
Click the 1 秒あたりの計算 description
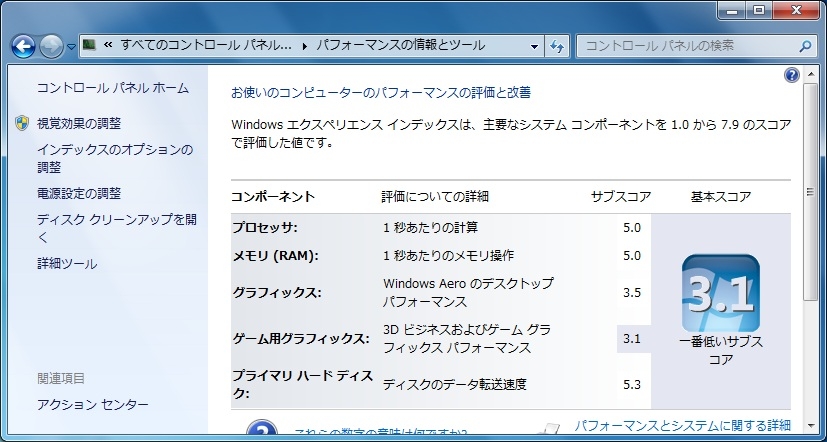(x=430, y=228)
